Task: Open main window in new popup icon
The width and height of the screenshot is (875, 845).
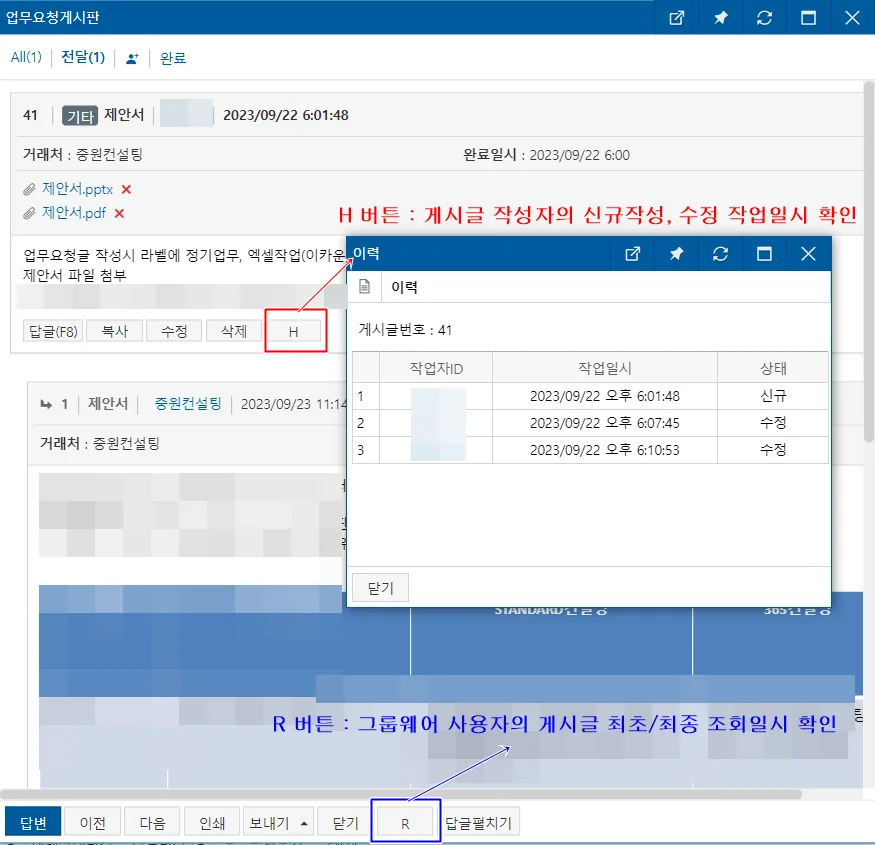Action: (x=676, y=18)
